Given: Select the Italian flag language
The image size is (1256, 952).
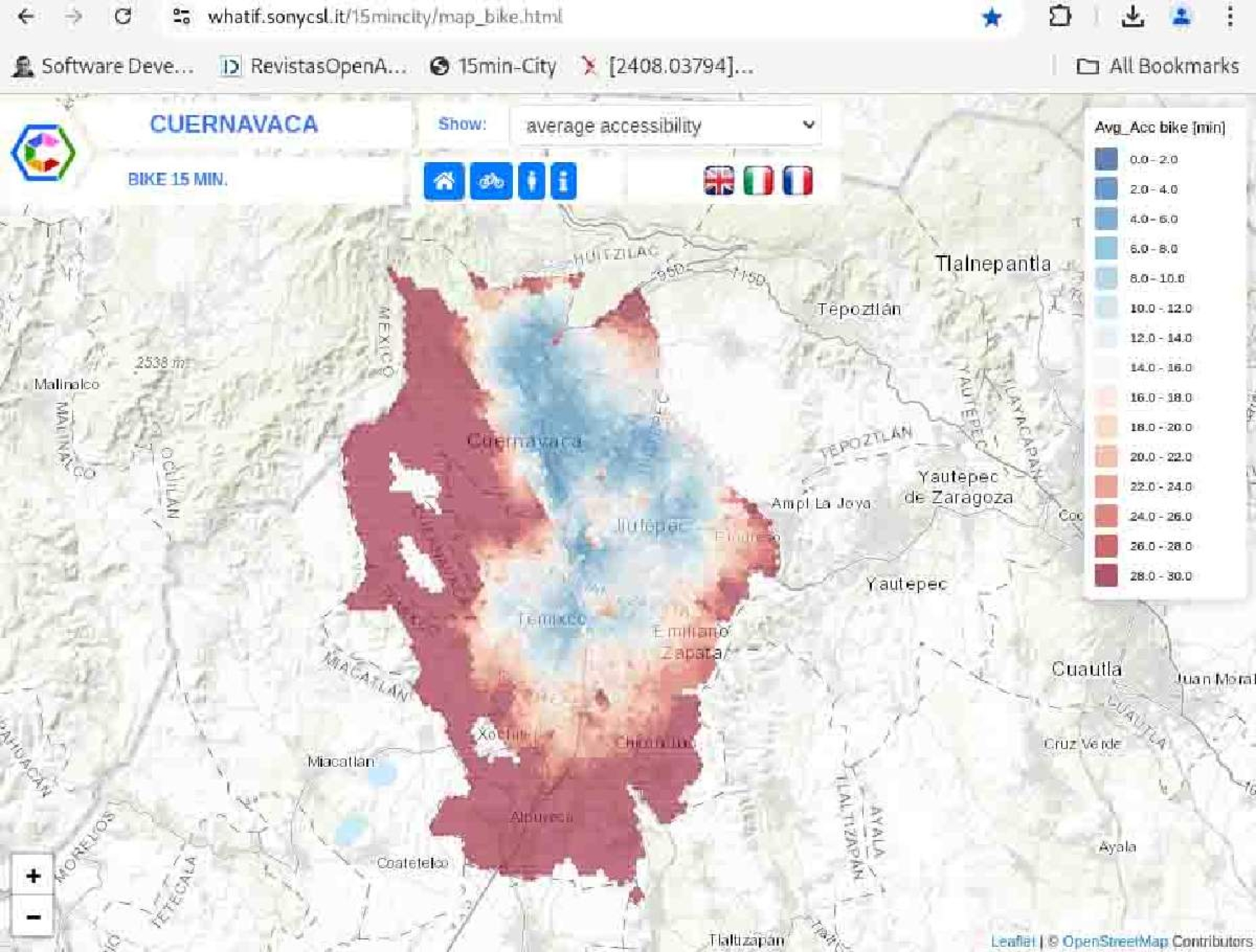Looking at the screenshot, I should (758, 180).
